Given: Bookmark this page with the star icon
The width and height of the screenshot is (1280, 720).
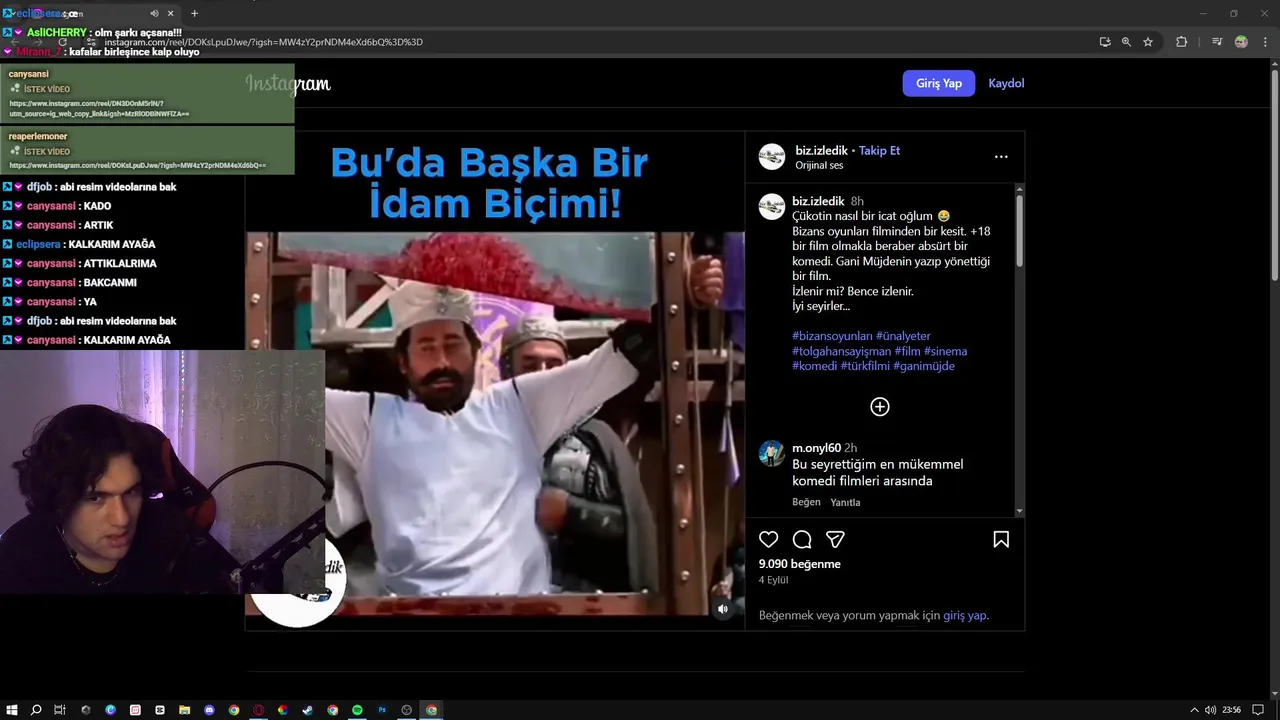Looking at the screenshot, I should point(1148,42).
